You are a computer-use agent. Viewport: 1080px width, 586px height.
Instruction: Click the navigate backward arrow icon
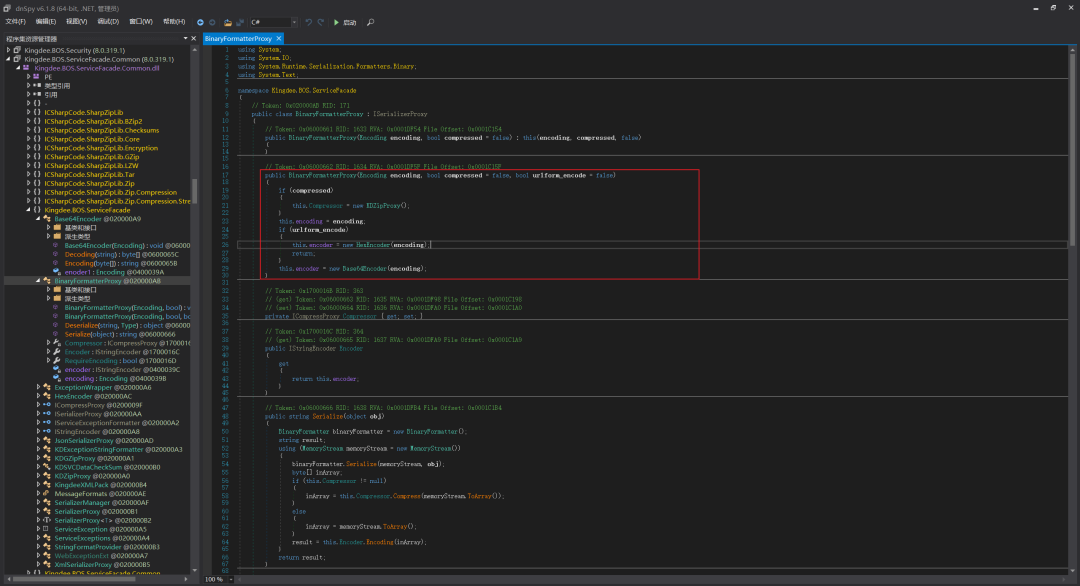[200, 23]
